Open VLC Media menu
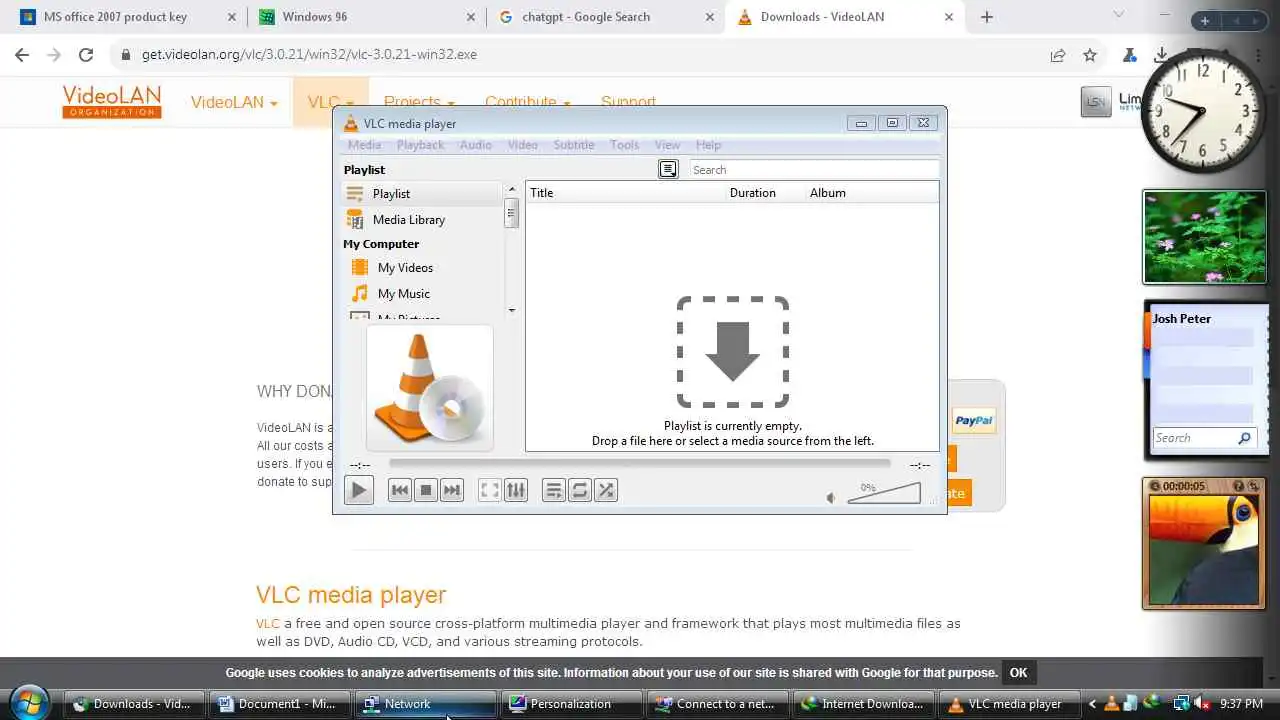The width and height of the screenshot is (1280, 720). pos(364,145)
